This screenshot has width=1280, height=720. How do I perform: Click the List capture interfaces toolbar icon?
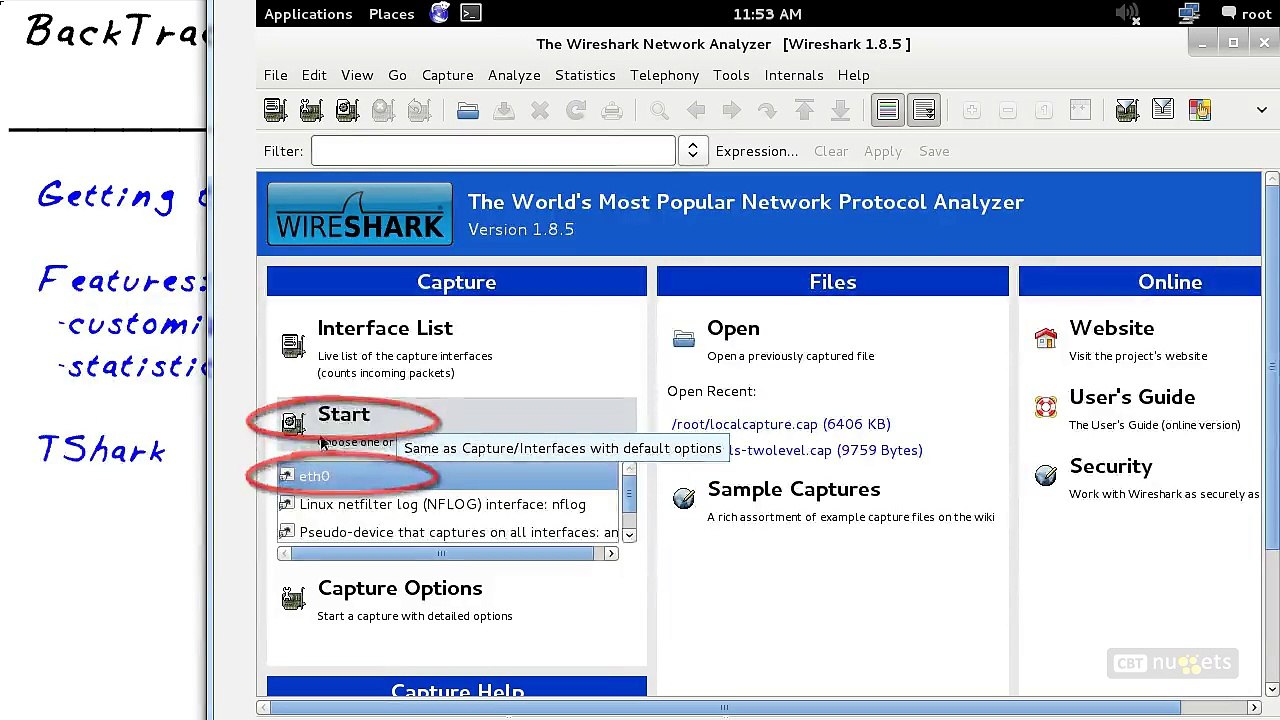coord(275,110)
